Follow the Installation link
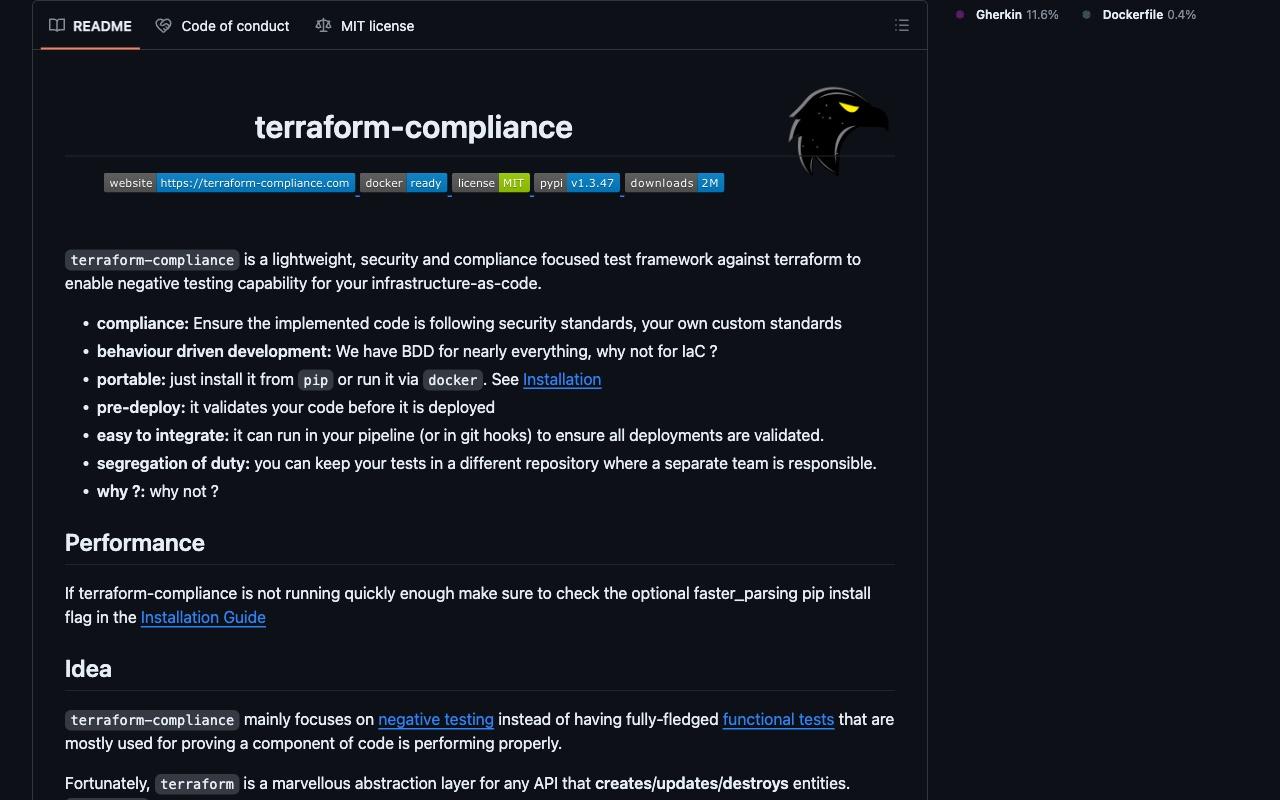Screen dimensions: 1280x800 pos(562,379)
